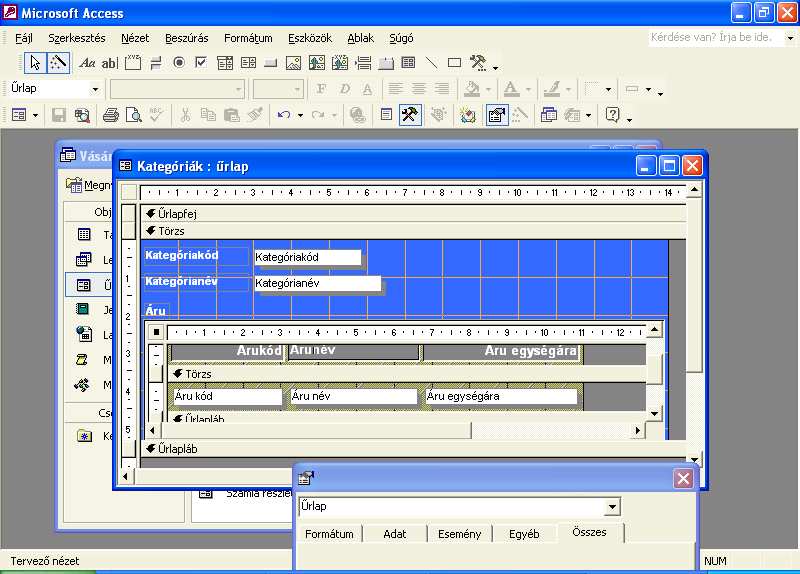
Task: Select the Option Button radio tool
Action: point(179,63)
